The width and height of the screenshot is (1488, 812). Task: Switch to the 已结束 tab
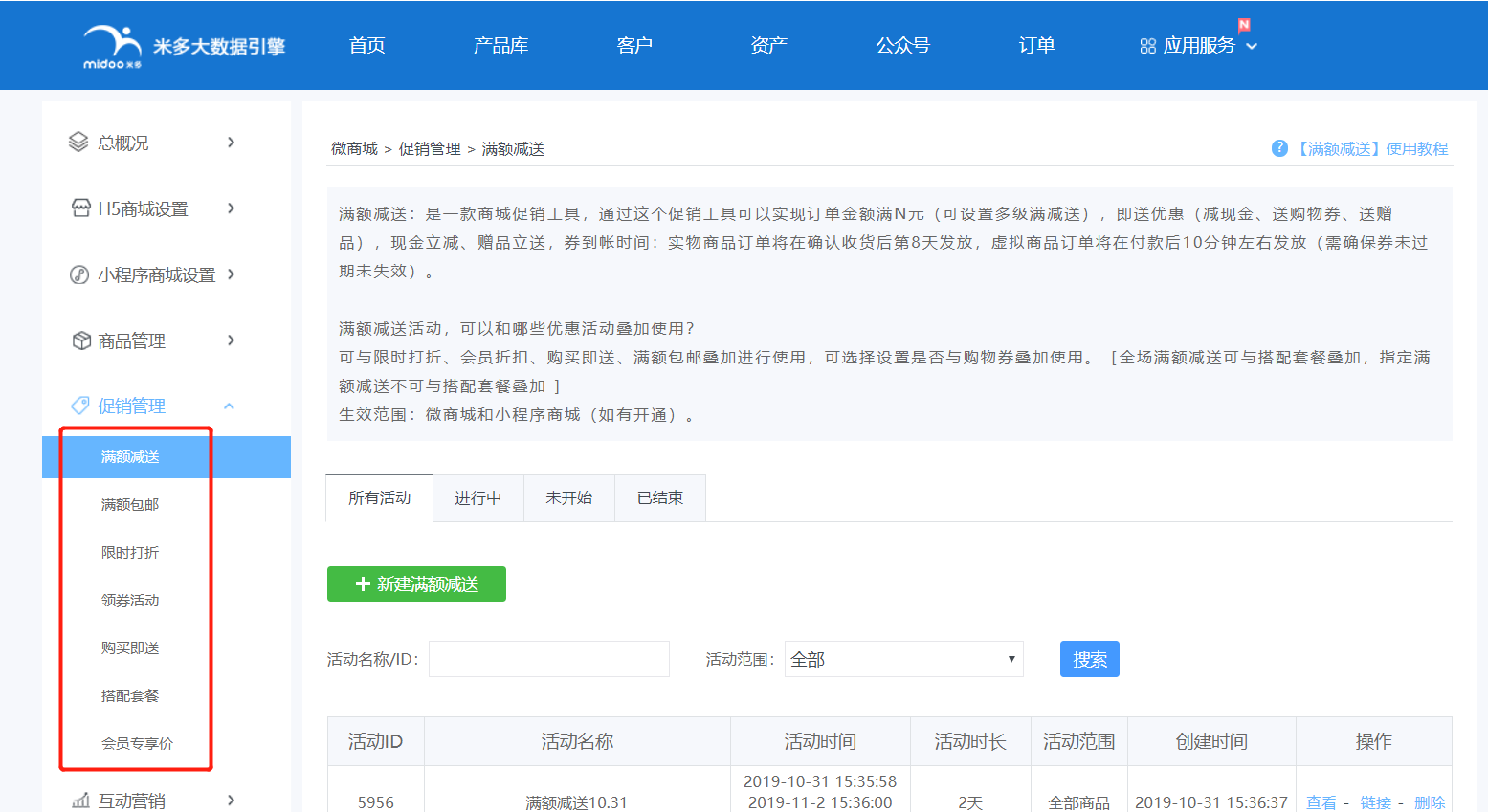(659, 497)
